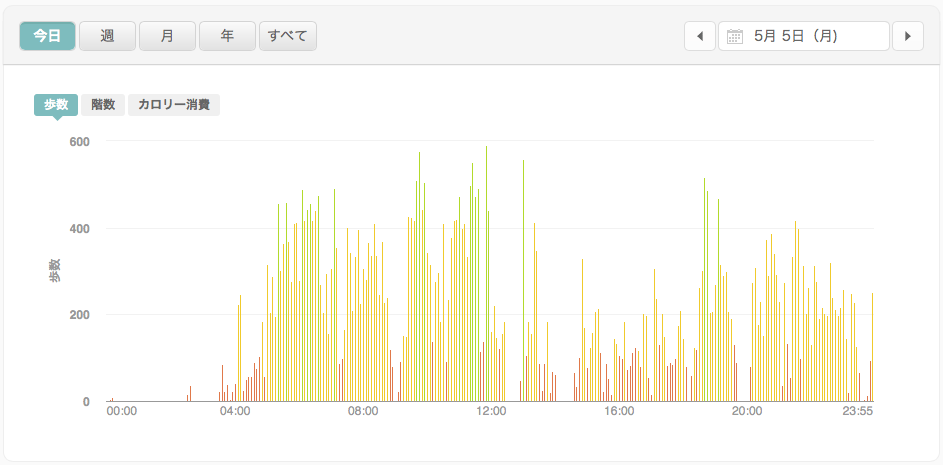The width and height of the screenshot is (943, 465).
Task: Select the 歩数 (steps) chart tab
Action: click(x=56, y=105)
